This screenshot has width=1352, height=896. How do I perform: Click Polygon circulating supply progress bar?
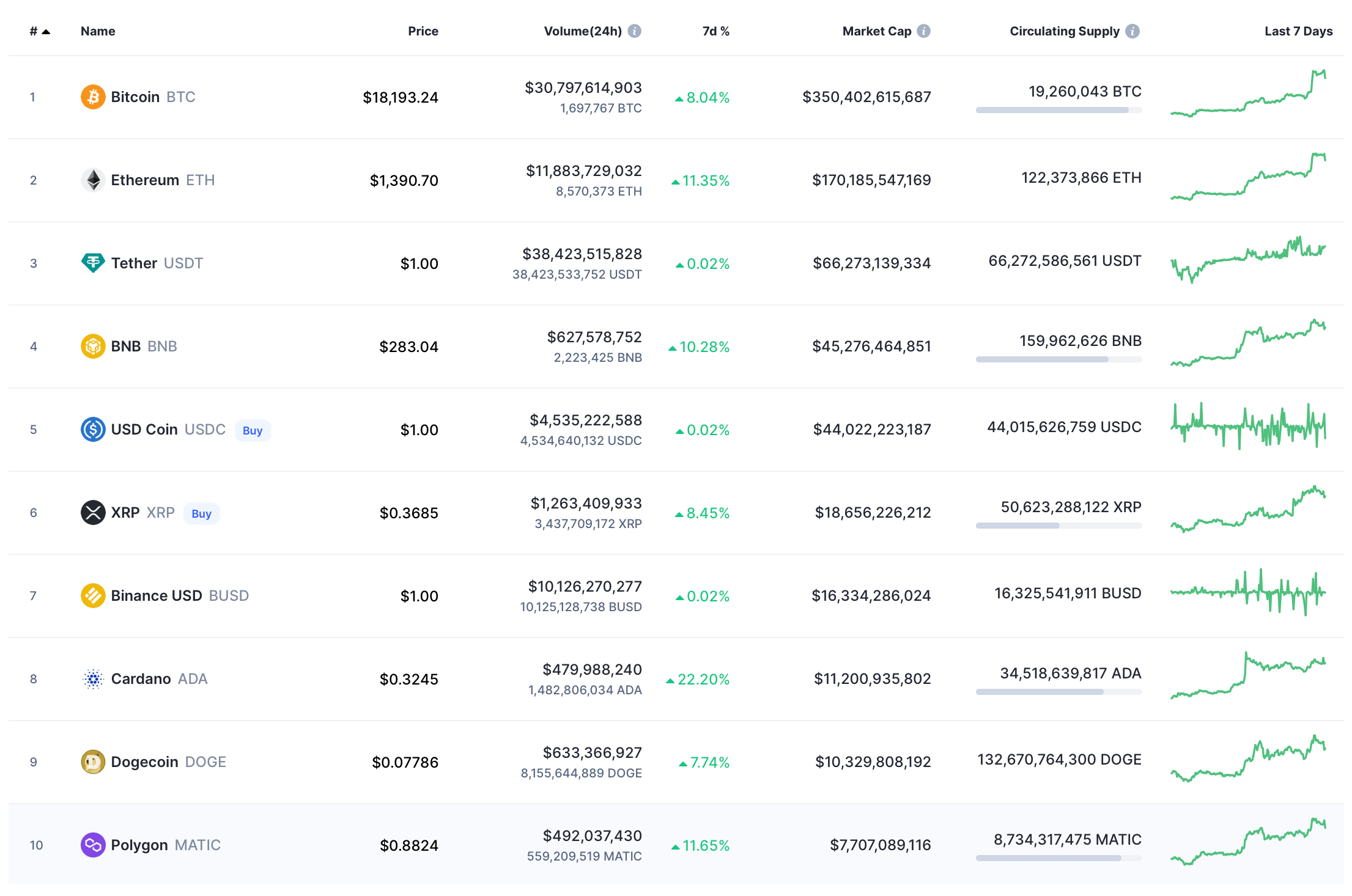click(1058, 858)
